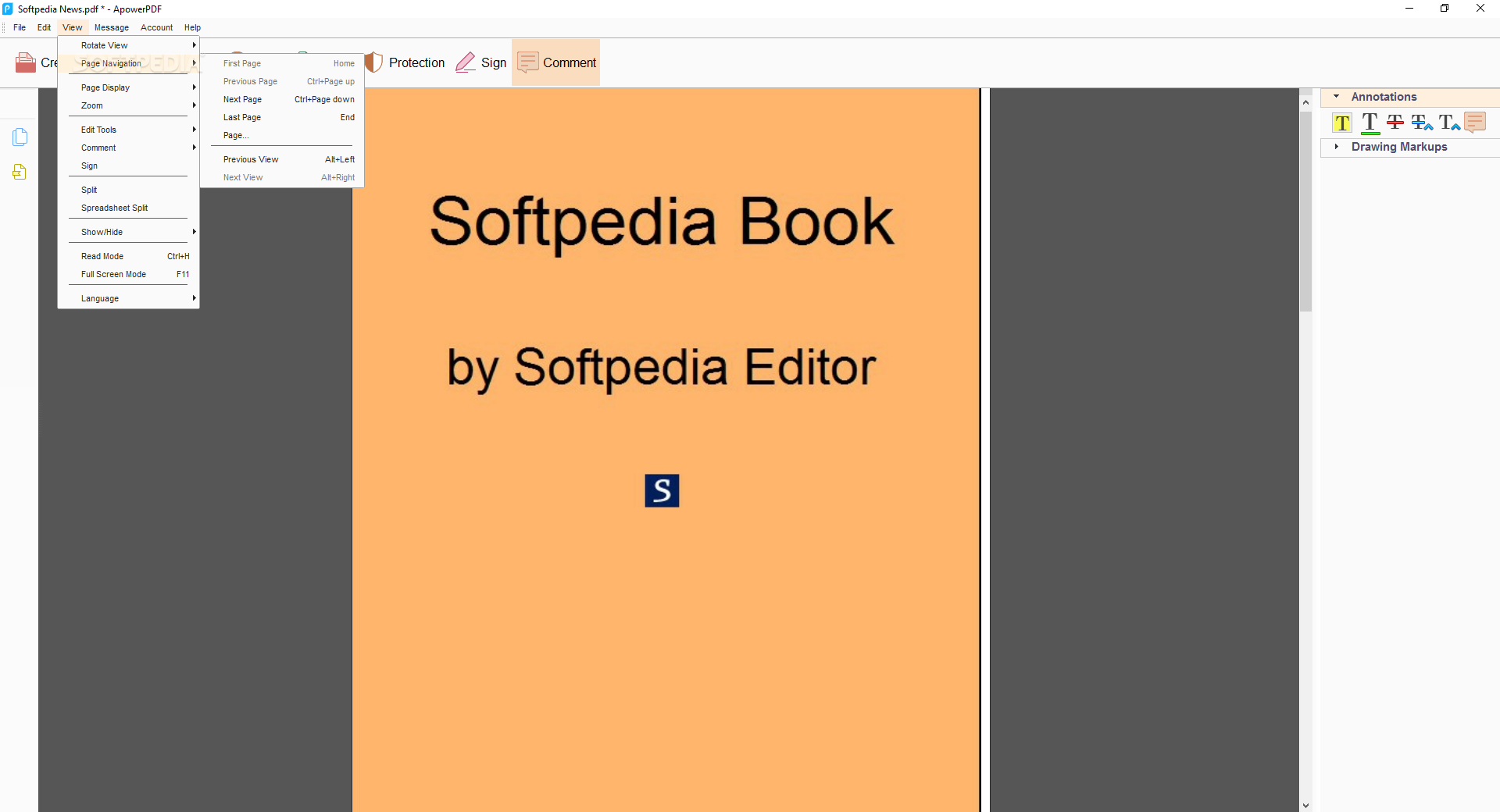This screenshot has width=1500, height=812.
Task: Select the Underline text annotation tool
Action: click(1370, 123)
